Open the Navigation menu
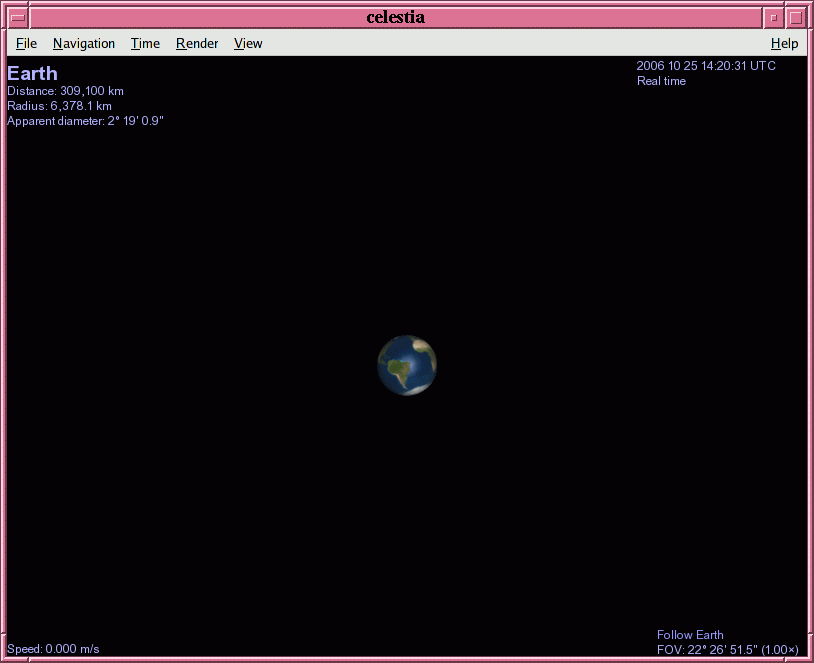Screen dimensions: 814x663 pyautogui.click(x=84, y=43)
